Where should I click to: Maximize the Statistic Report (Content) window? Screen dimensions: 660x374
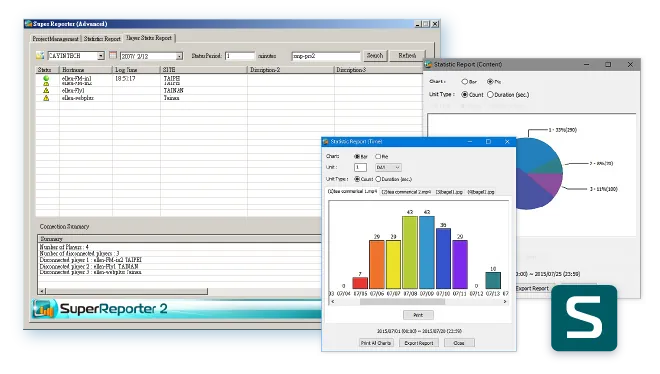tap(608, 64)
